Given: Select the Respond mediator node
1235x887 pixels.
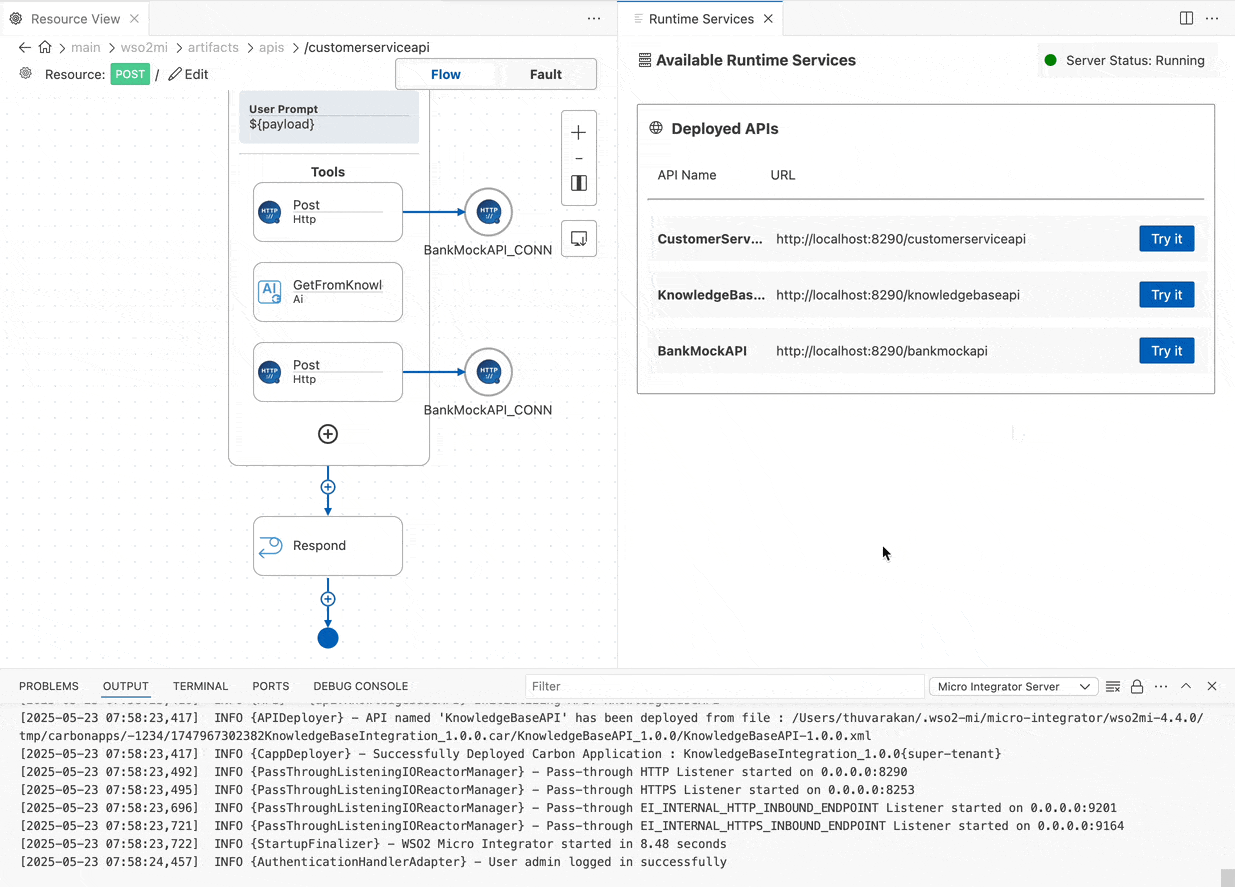Looking at the screenshot, I should [328, 546].
